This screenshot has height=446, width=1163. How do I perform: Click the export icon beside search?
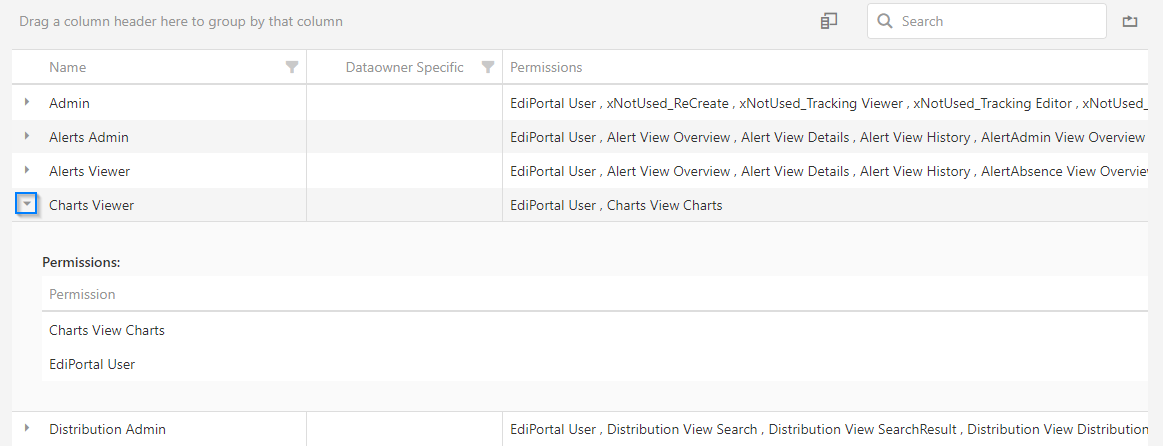(1130, 21)
